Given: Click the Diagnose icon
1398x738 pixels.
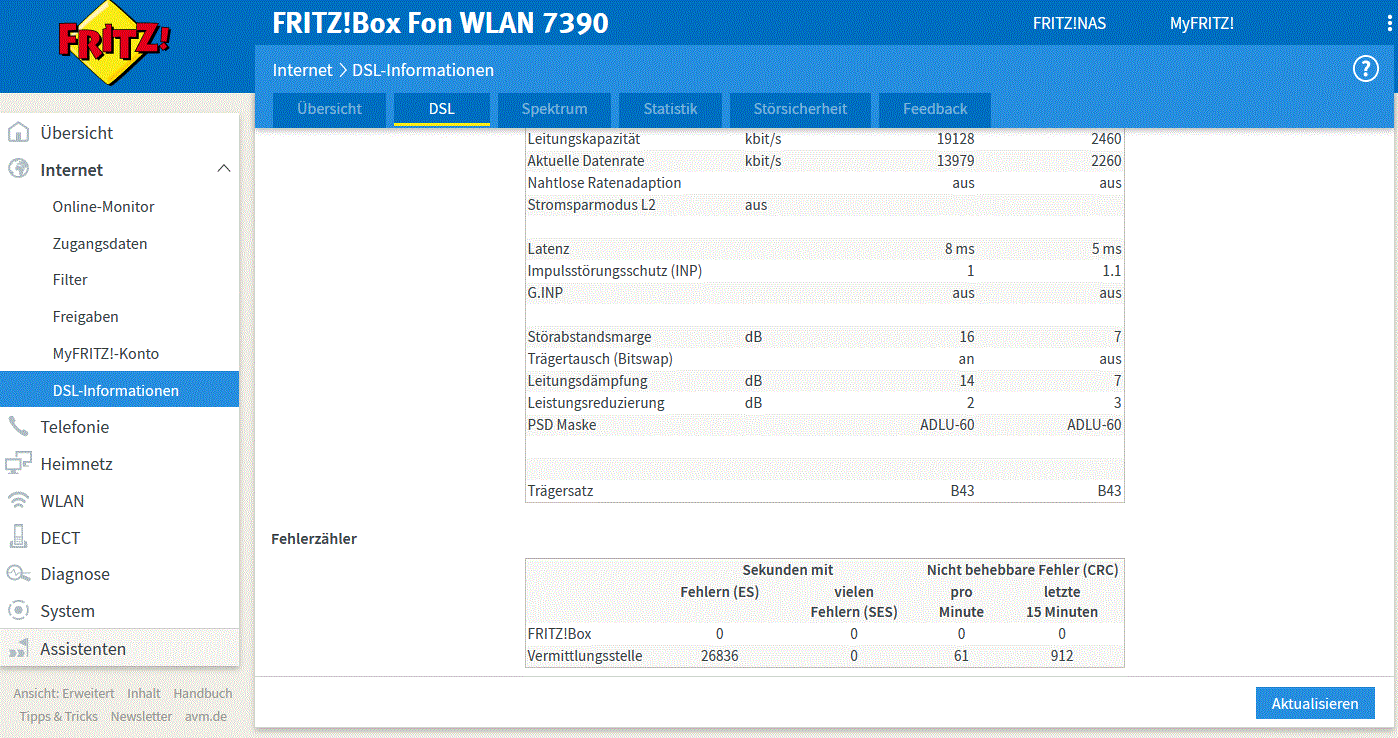Looking at the screenshot, I should tap(18, 574).
